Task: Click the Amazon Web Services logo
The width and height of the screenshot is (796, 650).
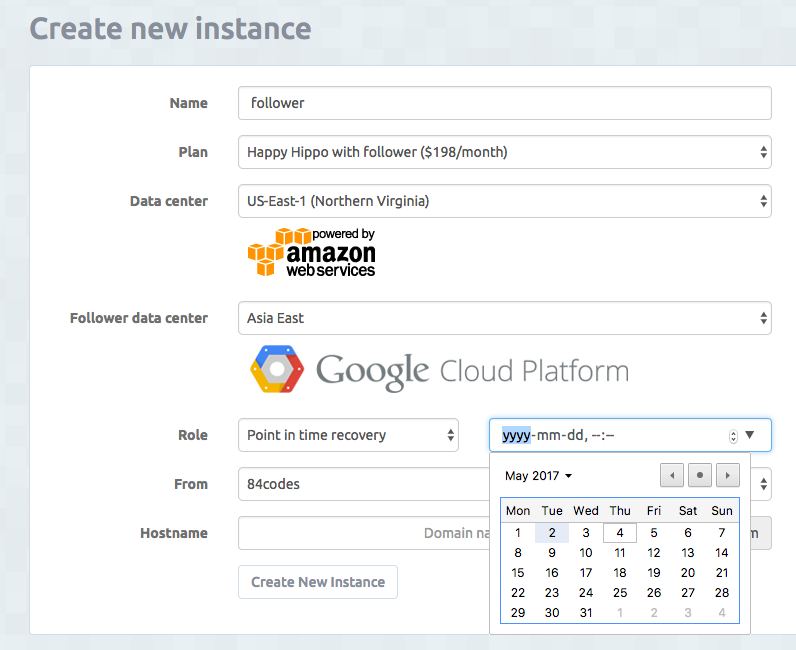Action: click(311, 252)
